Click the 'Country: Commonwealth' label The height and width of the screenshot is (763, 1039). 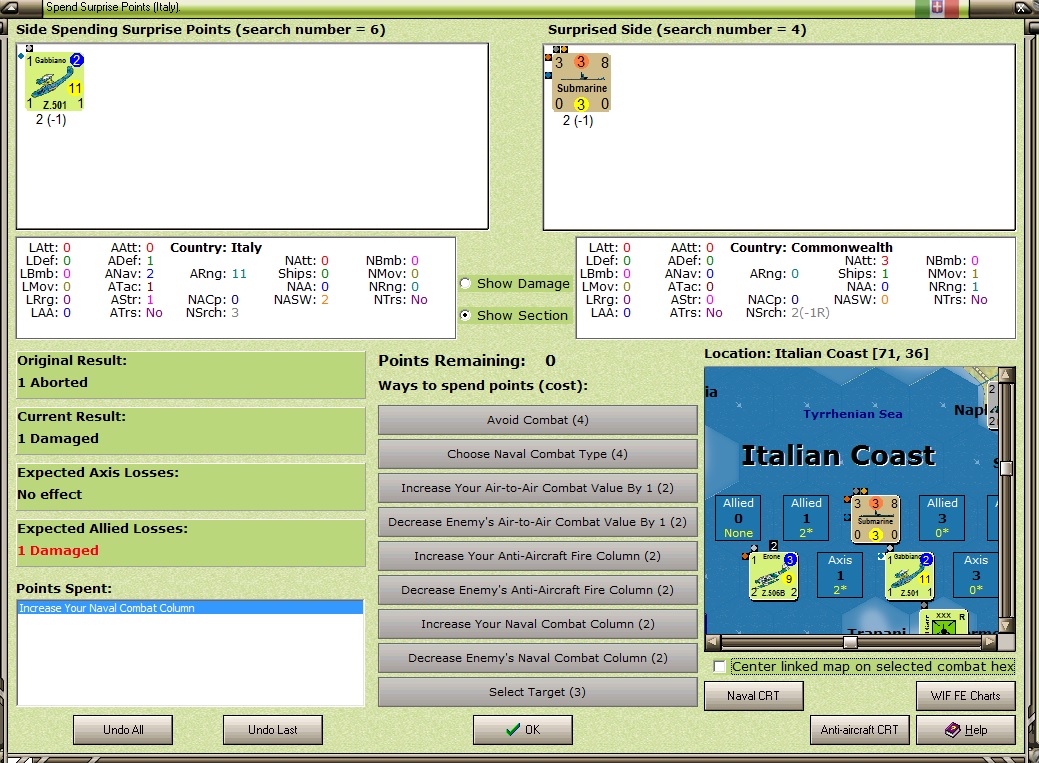point(811,247)
